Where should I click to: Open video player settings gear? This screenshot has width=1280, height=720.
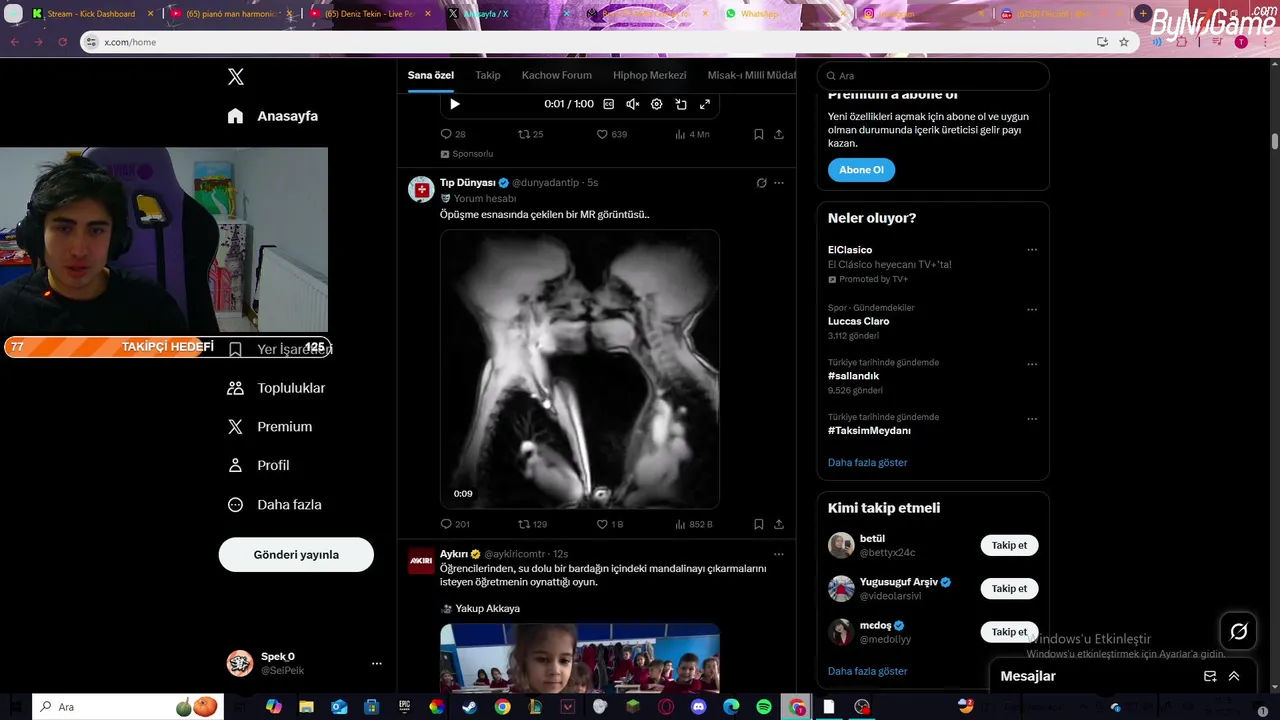[x=657, y=104]
